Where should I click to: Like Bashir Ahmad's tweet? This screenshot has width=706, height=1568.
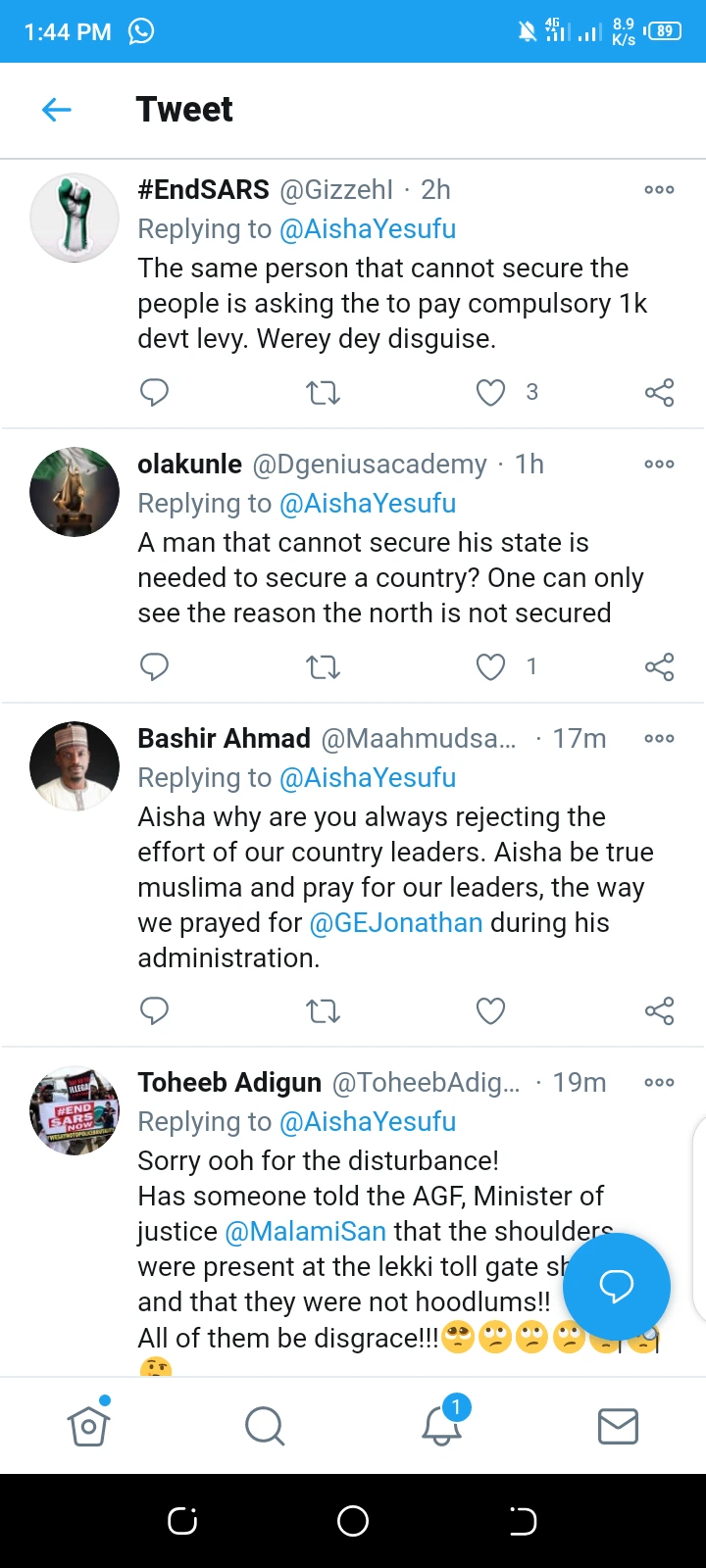(x=490, y=1010)
